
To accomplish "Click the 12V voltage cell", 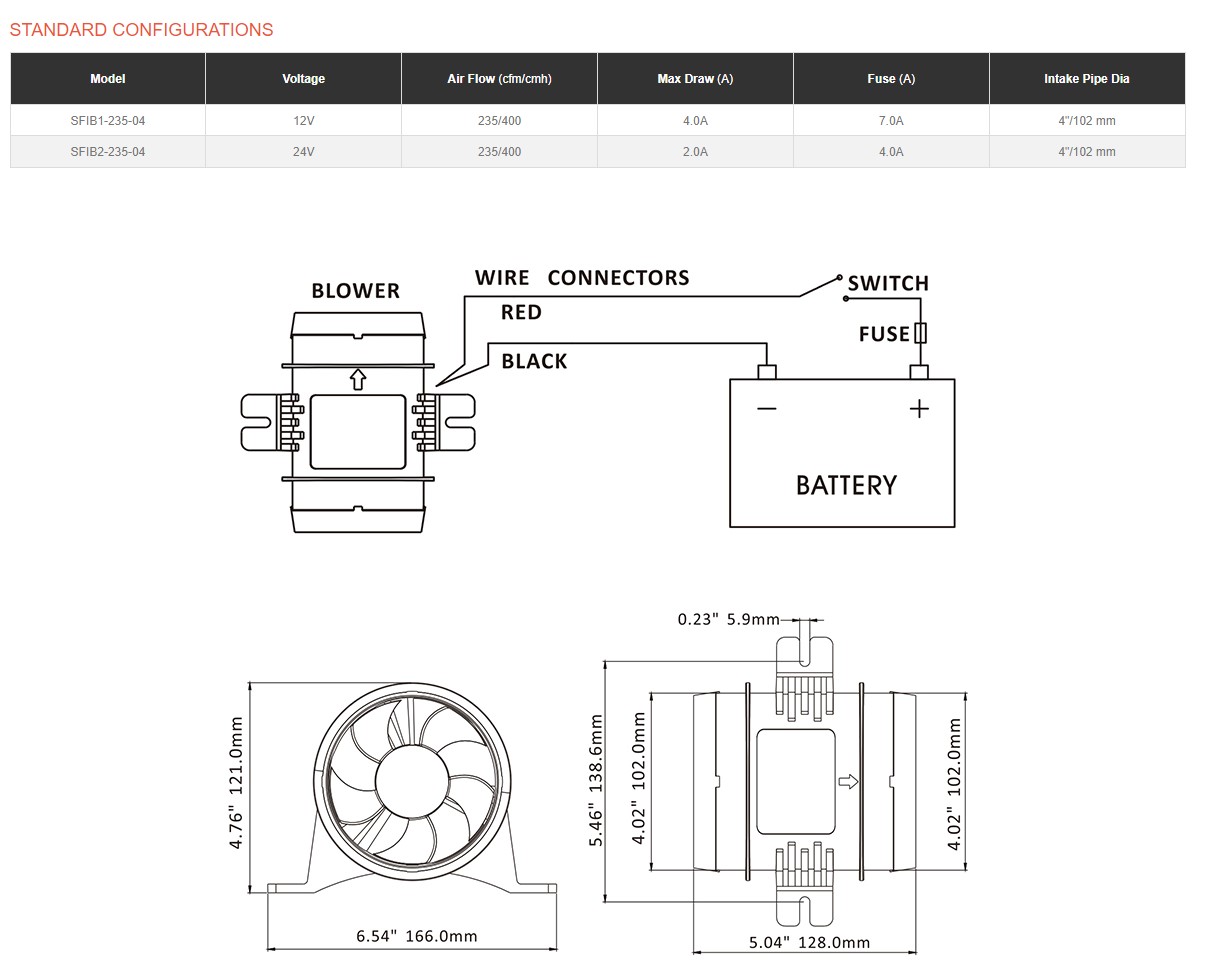I will point(303,121).
